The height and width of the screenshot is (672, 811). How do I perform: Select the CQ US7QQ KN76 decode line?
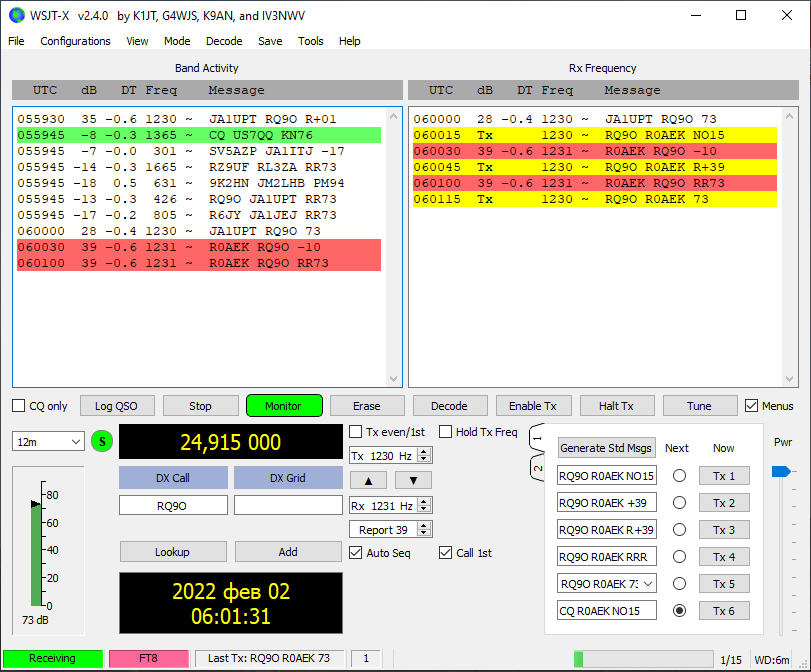pos(199,135)
